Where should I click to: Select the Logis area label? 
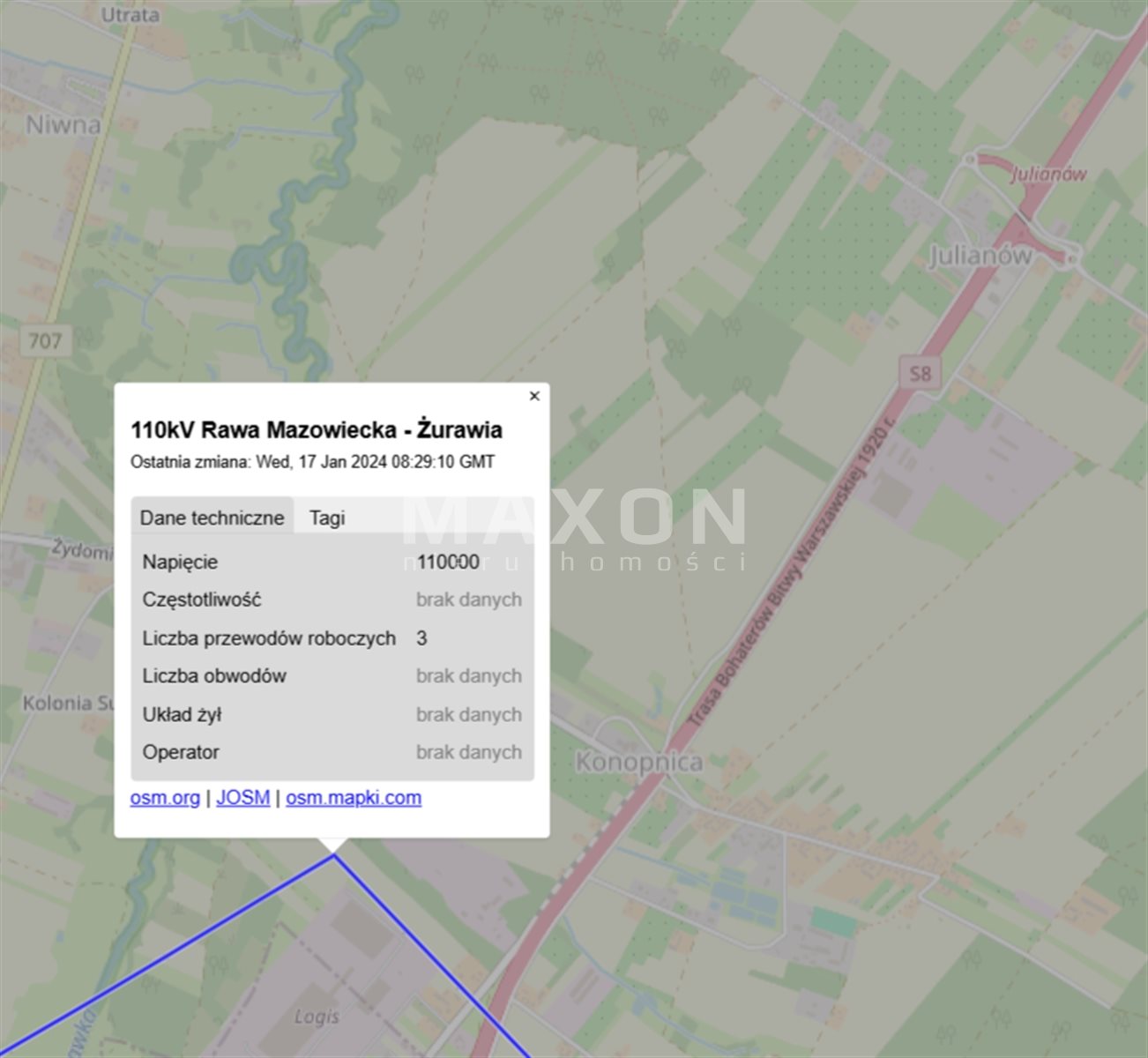click(317, 1017)
